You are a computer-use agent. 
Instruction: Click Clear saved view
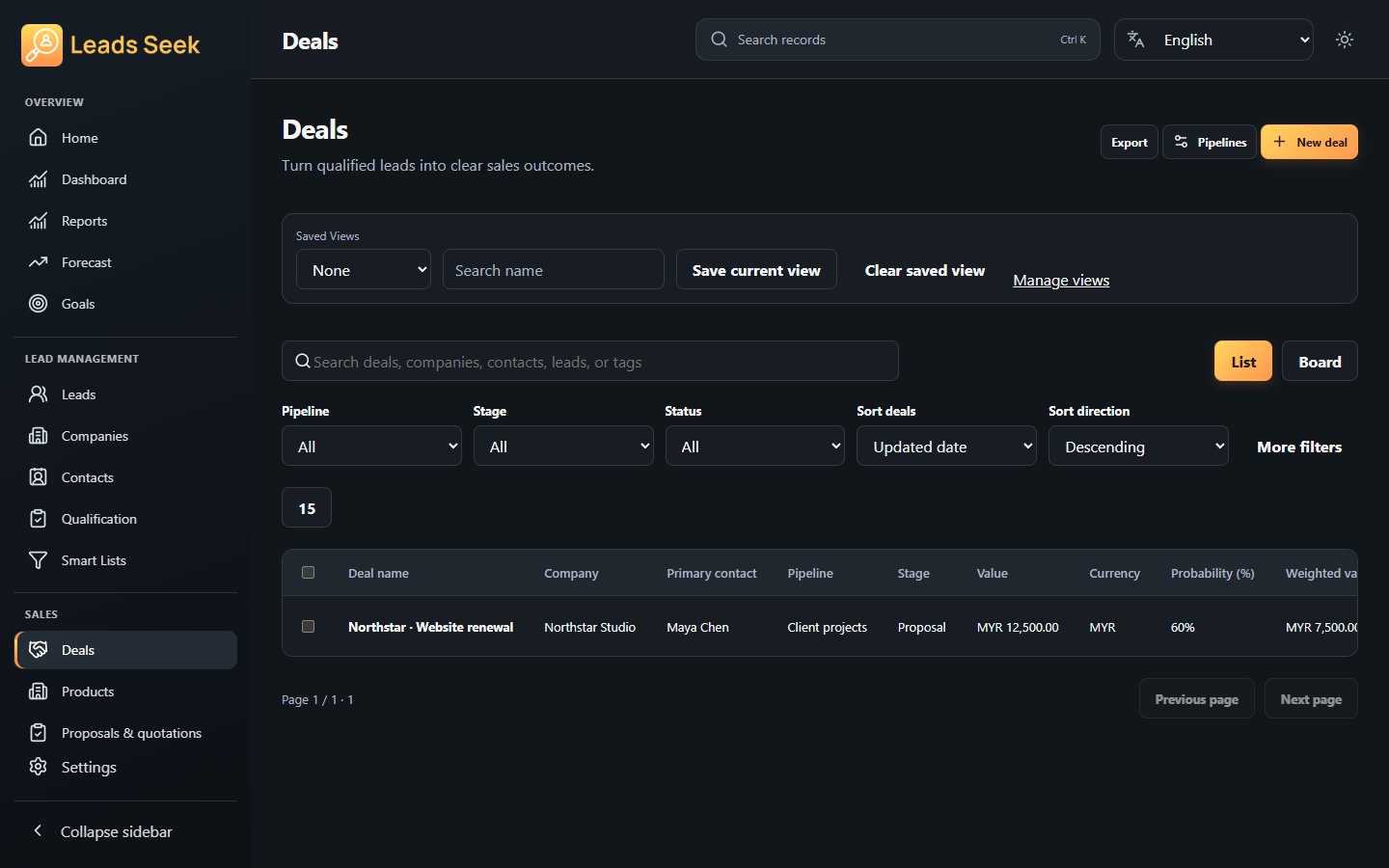coord(925,270)
